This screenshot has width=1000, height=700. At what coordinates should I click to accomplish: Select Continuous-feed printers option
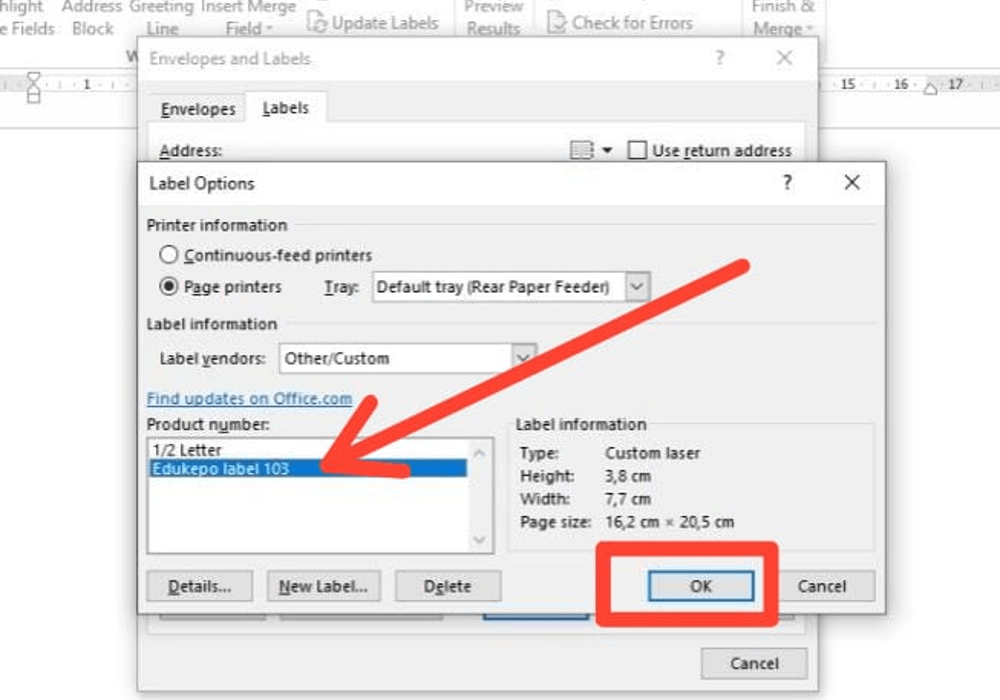point(168,256)
